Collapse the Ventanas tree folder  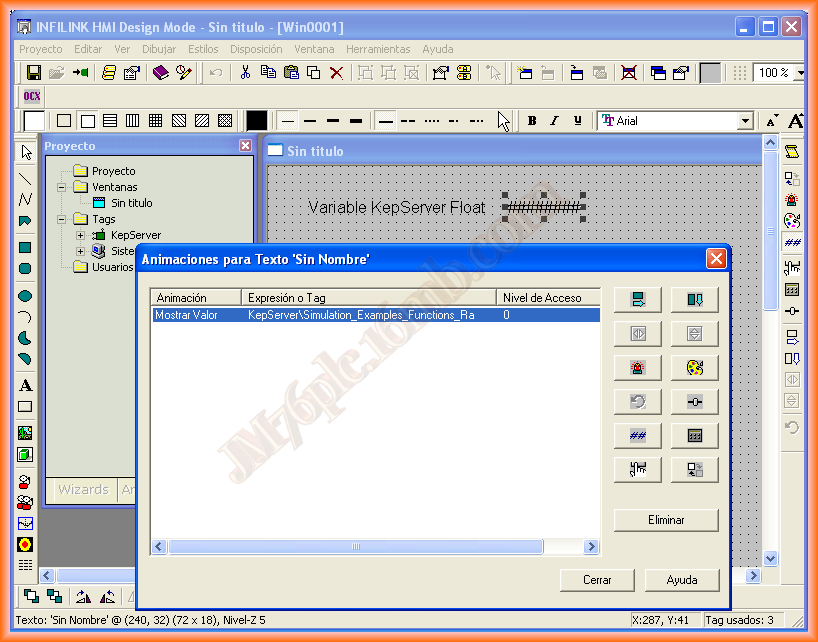click(x=61, y=187)
